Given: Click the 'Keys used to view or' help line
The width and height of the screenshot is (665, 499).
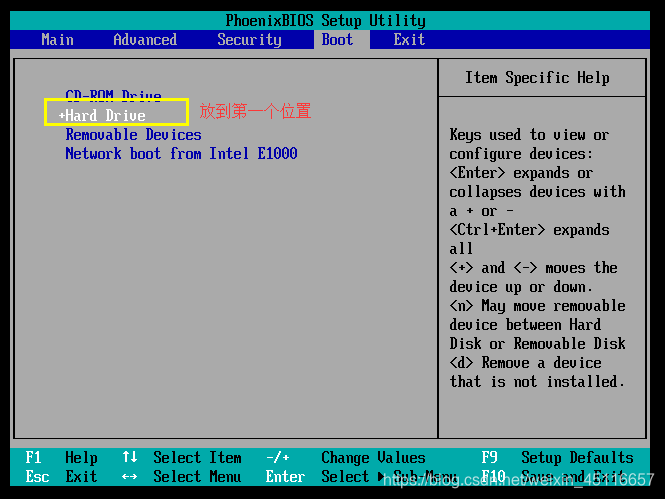Looking at the screenshot, I should pyautogui.click(x=529, y=135).
